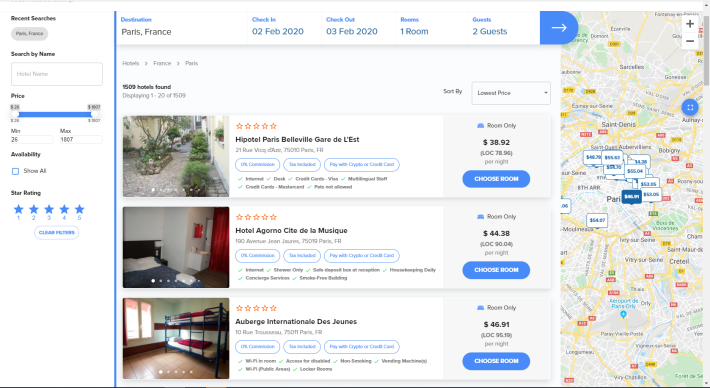This screenshot has height=388, width=710.
Task: Expand map to fullscreen
Action: coord(690,107)
